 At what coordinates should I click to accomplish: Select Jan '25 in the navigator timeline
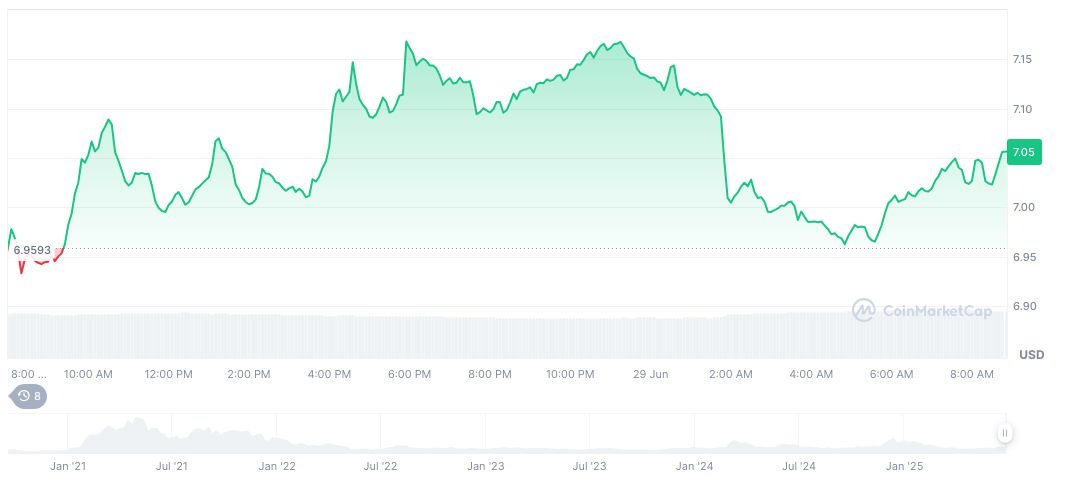click(905, 465)
